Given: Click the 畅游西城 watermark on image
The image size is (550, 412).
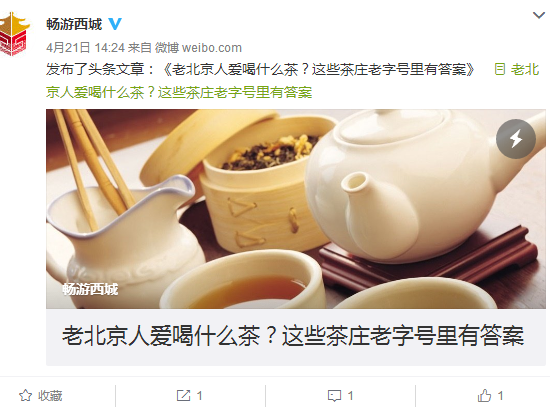Looking at the screenshot, I should coord(90,290).
